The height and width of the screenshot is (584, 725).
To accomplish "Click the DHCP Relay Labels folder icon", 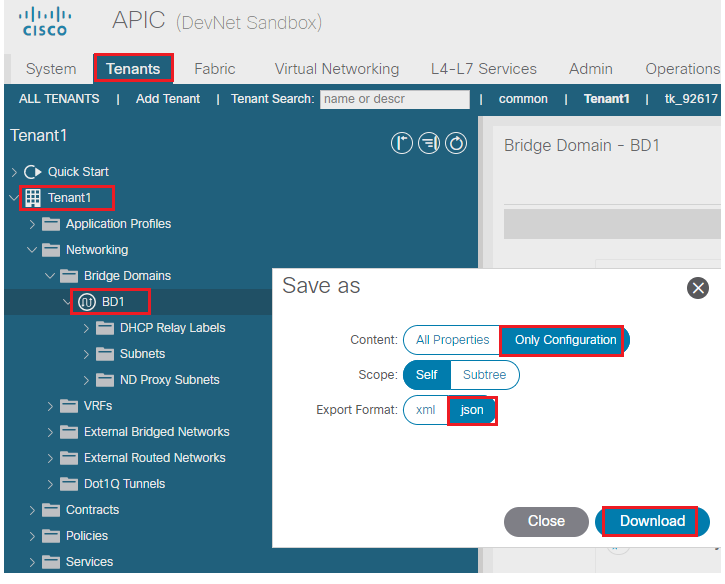I will coord(105,328).
